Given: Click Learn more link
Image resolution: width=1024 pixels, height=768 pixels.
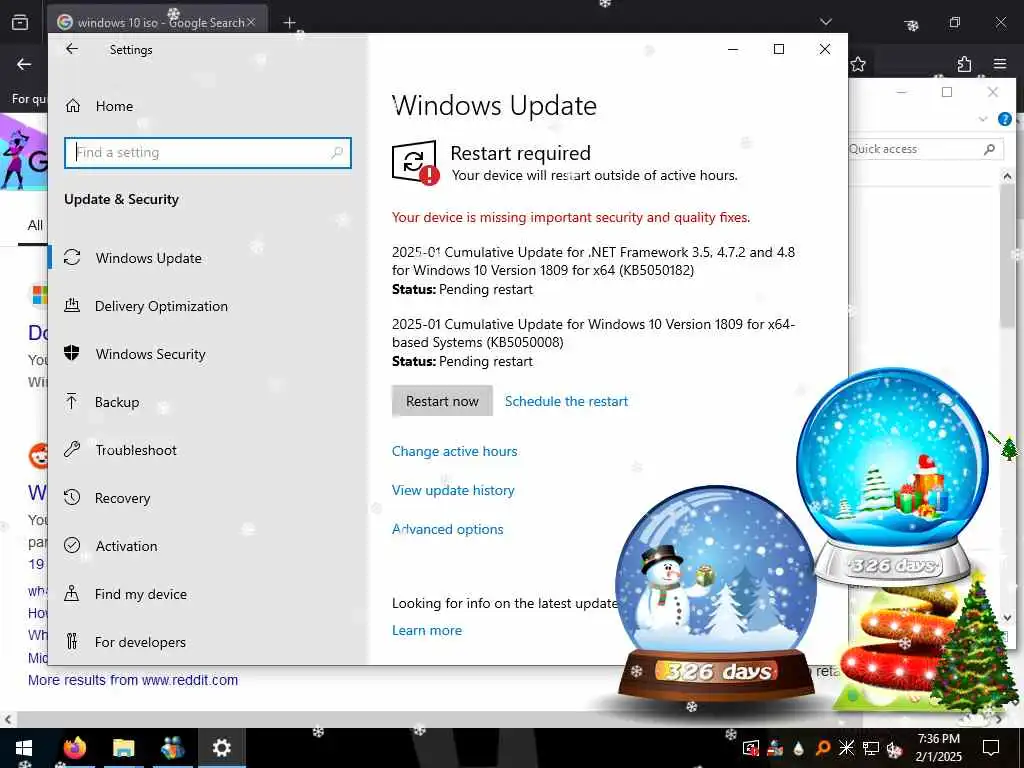Looking at the screenshot, I should coord(426,630).
